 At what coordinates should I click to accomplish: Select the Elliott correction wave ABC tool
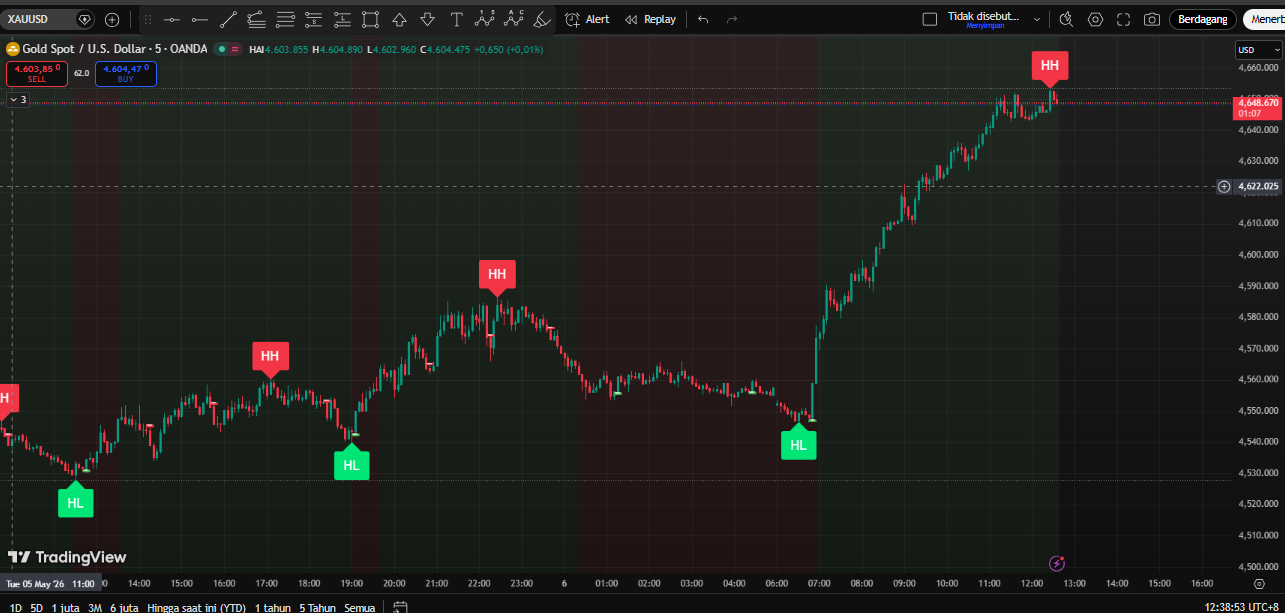click(x=514, y=18)
